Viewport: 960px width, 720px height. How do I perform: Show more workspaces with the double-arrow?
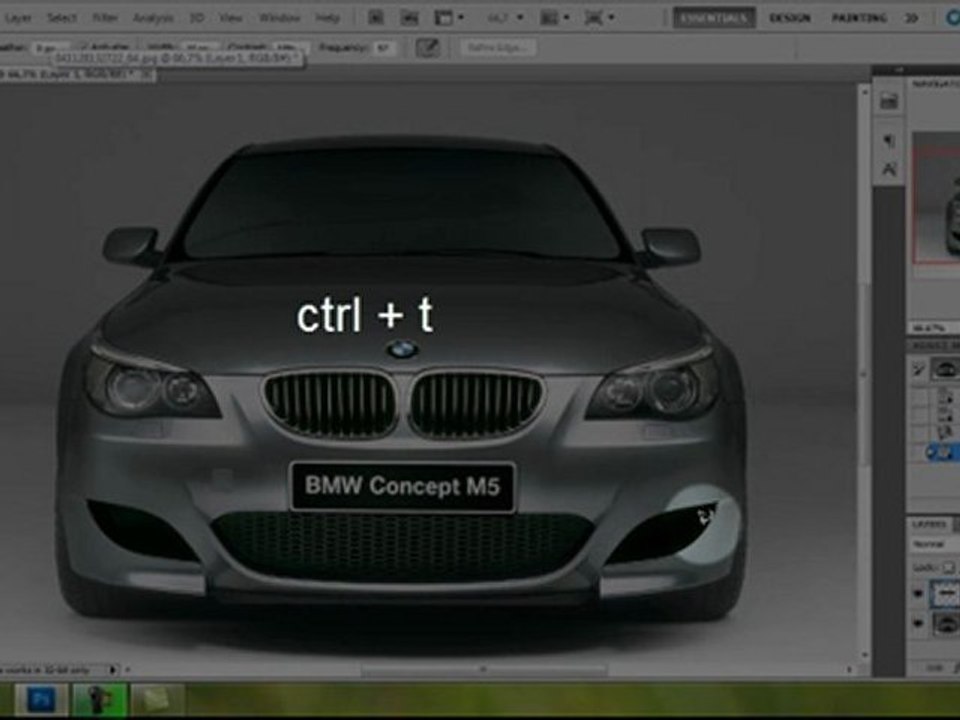pyautogui.click(x=912, y=18)
